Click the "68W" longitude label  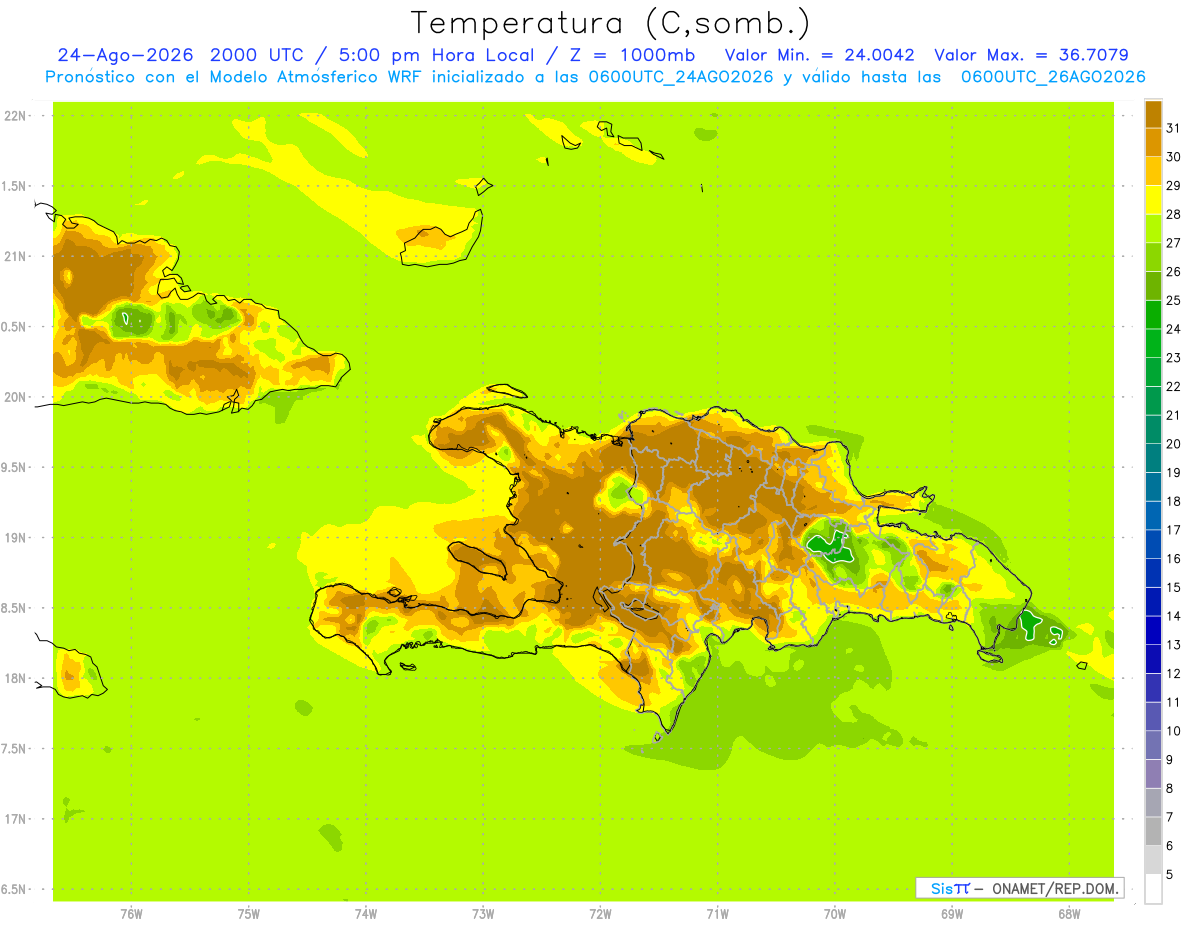click(1068, 913)
